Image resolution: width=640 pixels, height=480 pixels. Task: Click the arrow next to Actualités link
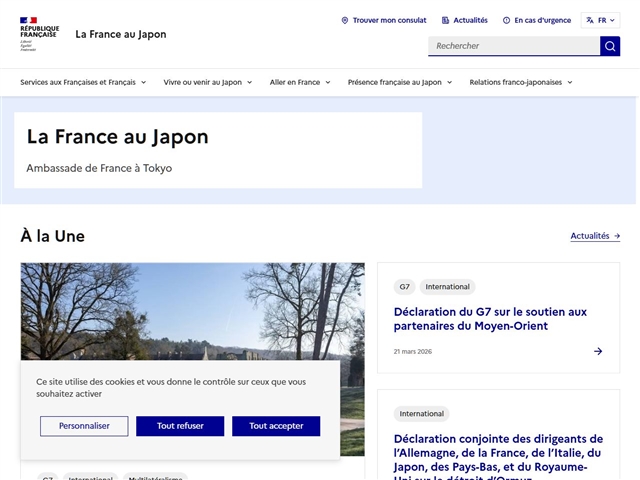pyautogui.click(x=617, y=236)
